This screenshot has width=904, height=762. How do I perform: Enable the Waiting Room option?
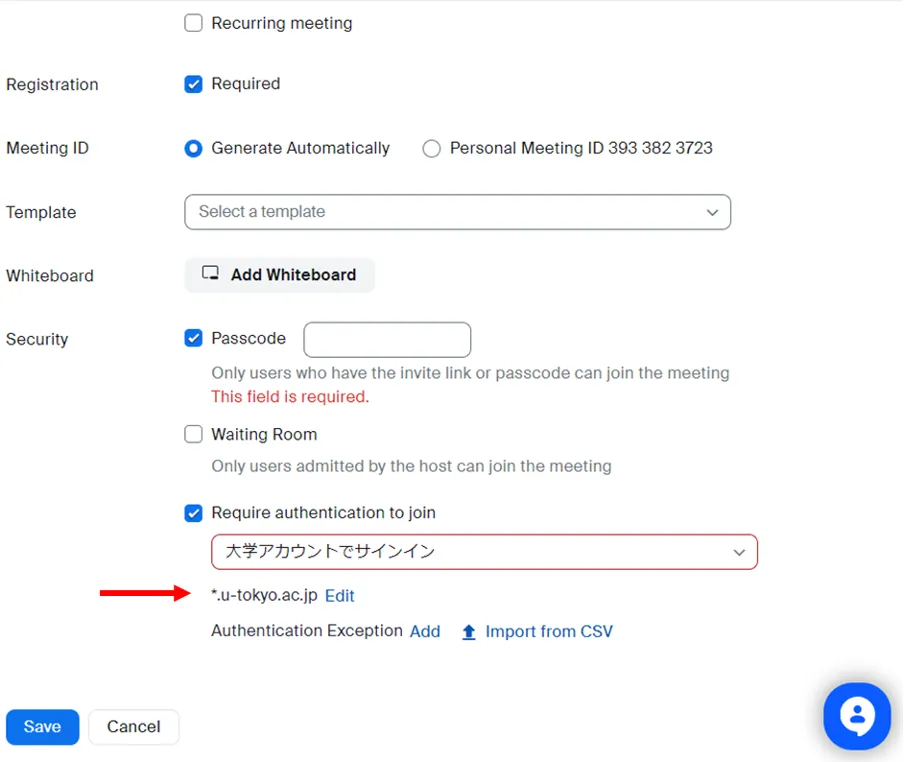point(194,435)
